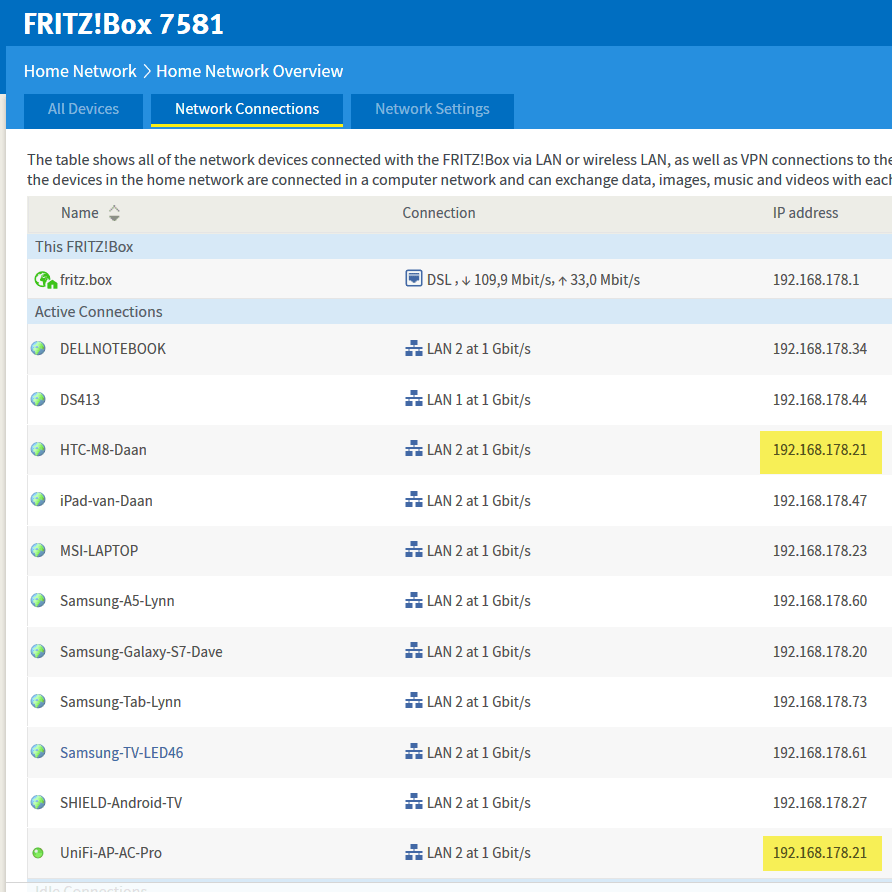Image resolution: width=892 pixels, height=892 pixels.
Task: Go to Home Network breadcrumb link
Action: tap(80, 71)
